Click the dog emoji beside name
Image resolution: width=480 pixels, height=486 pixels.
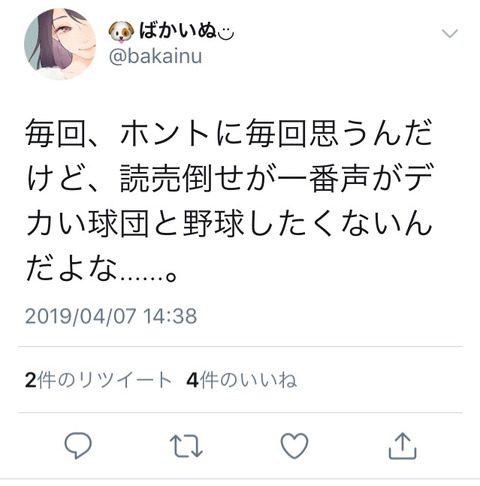click(121, 32)
